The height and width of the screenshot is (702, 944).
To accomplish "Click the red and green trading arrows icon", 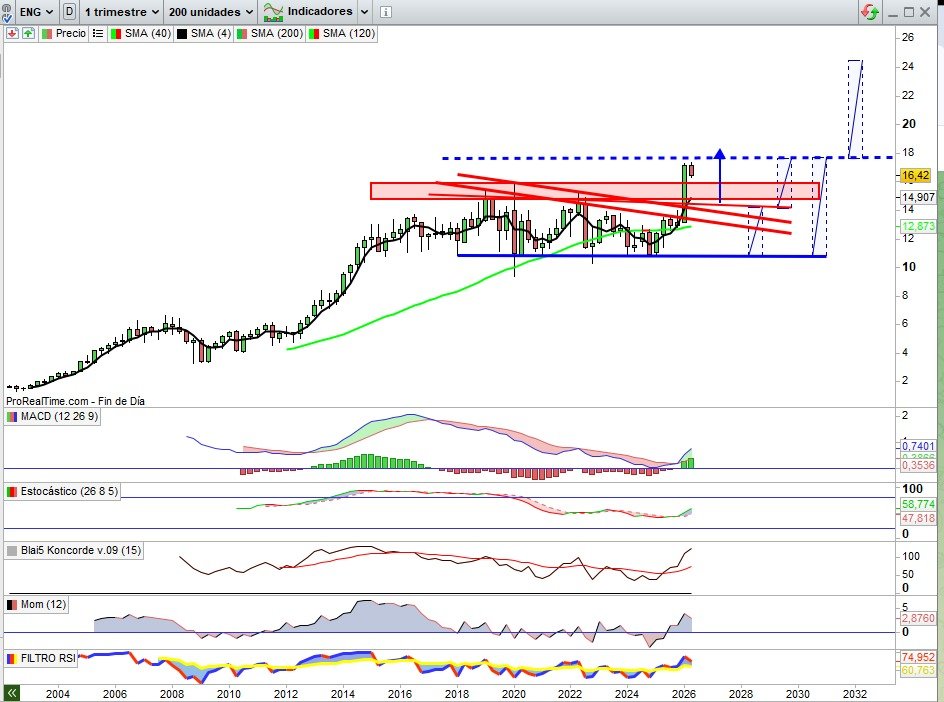I will coord(869,11).
